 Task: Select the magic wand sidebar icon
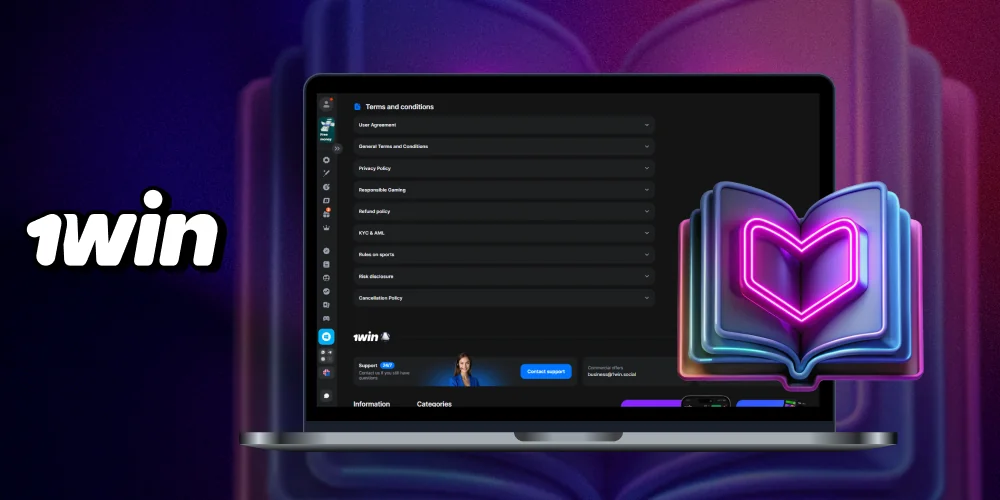(x=327, y=173)
